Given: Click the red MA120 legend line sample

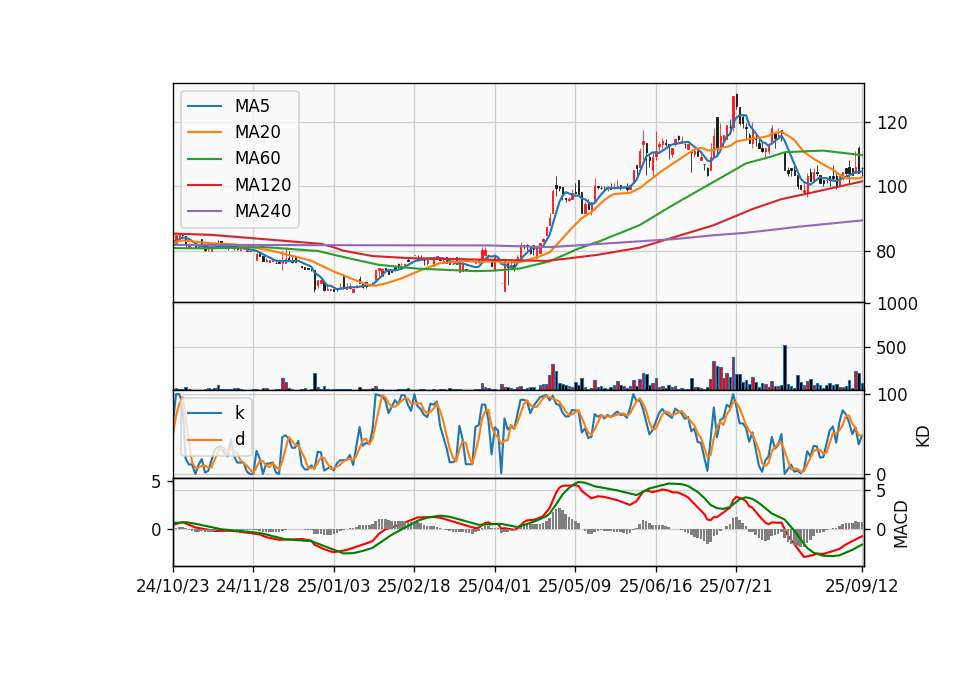Looking at the screenshot, I should (204, 185).
